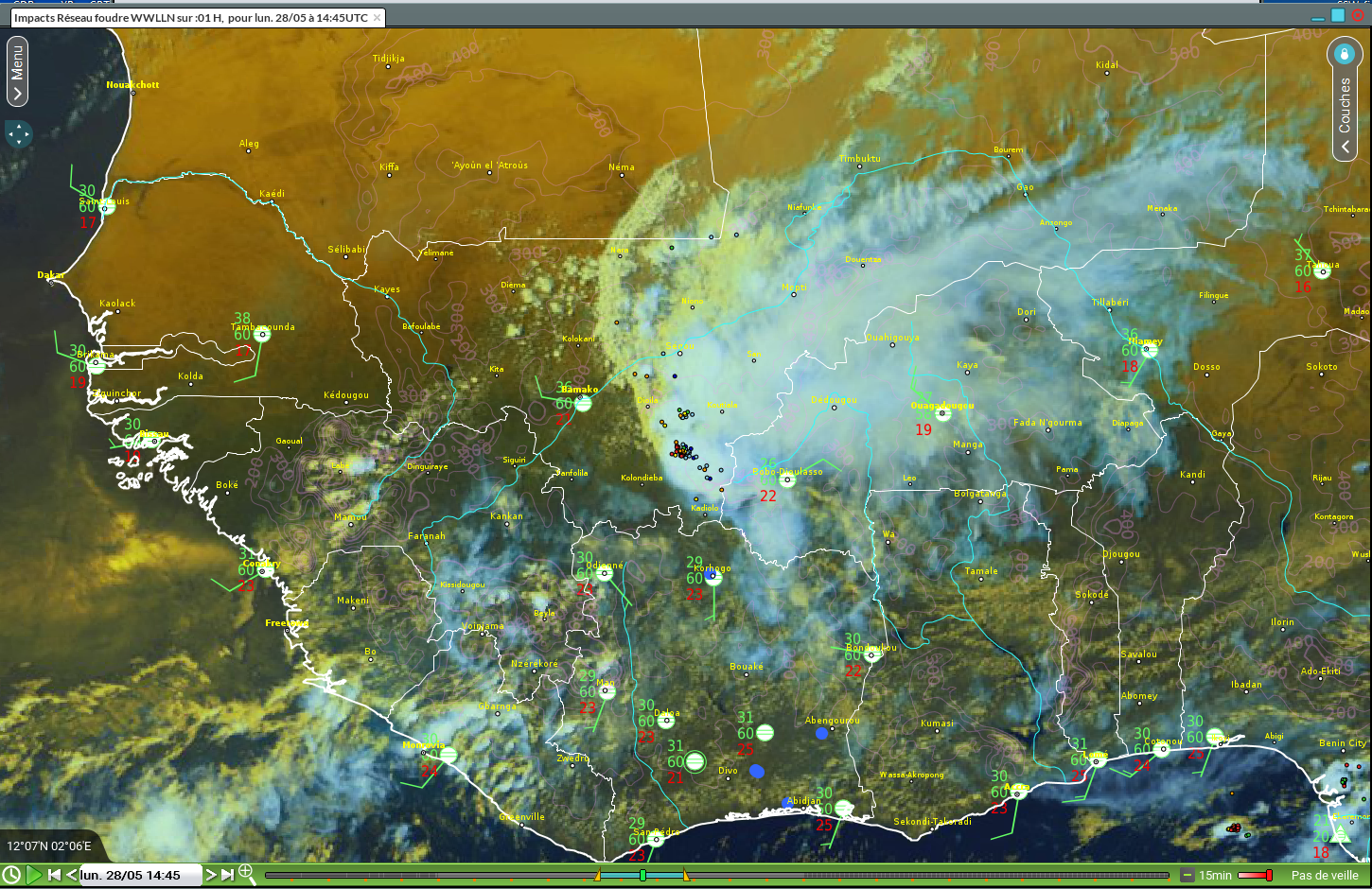The width and height of the screenshot is (1372, 889).
Task: Close the Impacts Réseau foudre WWLLN tab
Action: point(377,17)
